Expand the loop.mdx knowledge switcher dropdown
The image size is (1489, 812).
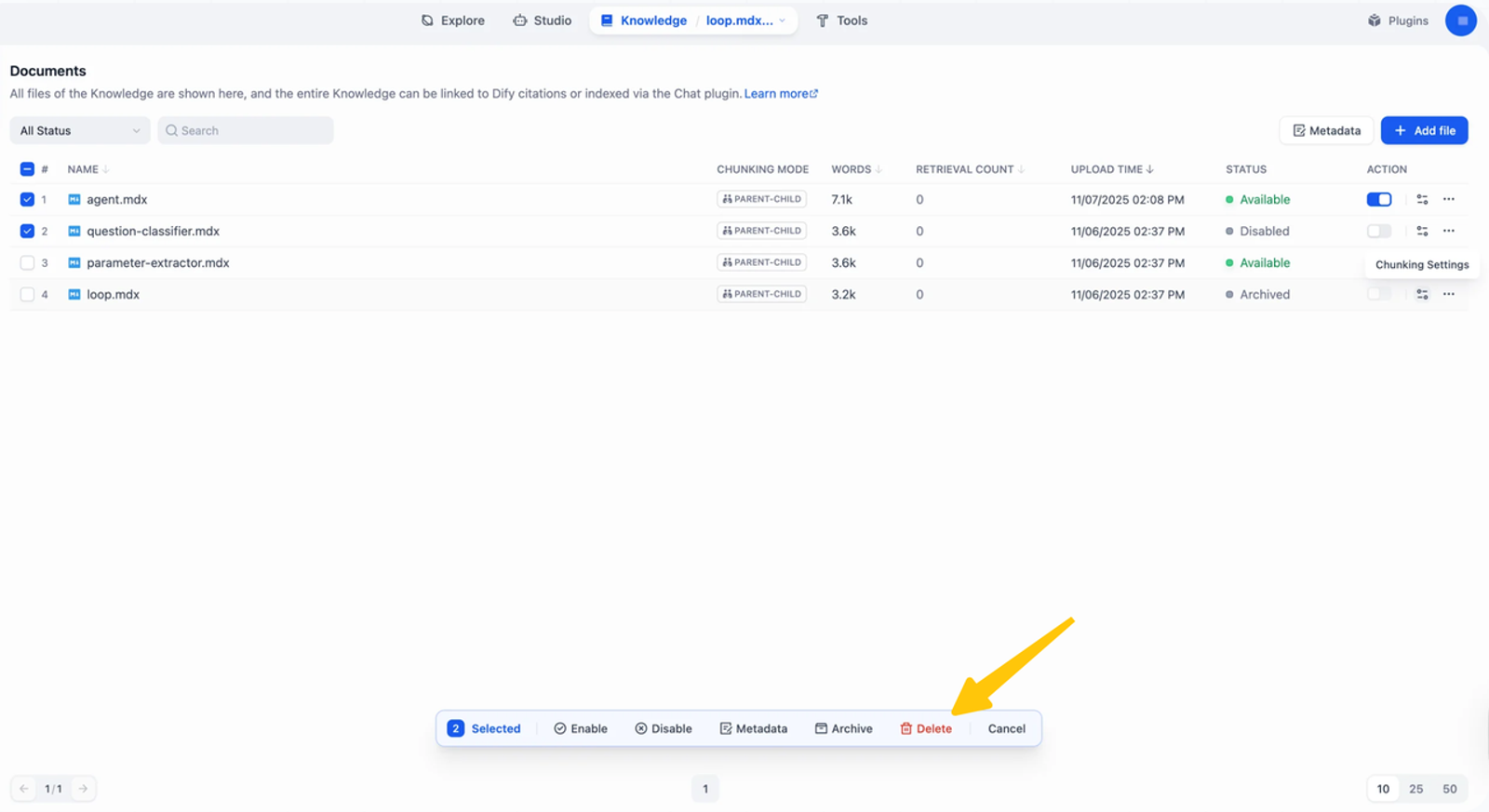pyautogui.click(x=745, y=20)
